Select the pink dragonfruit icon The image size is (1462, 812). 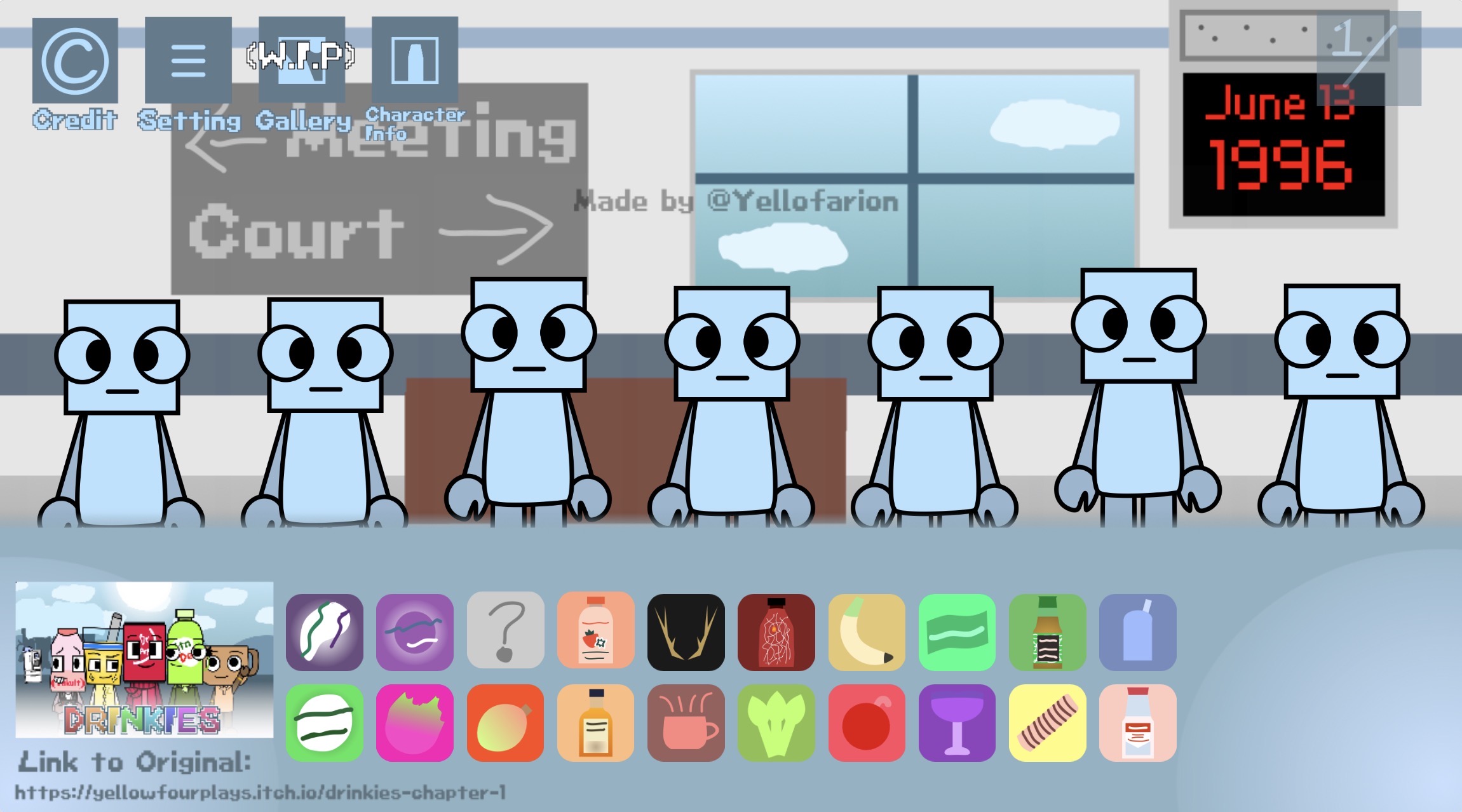(414, 722)
